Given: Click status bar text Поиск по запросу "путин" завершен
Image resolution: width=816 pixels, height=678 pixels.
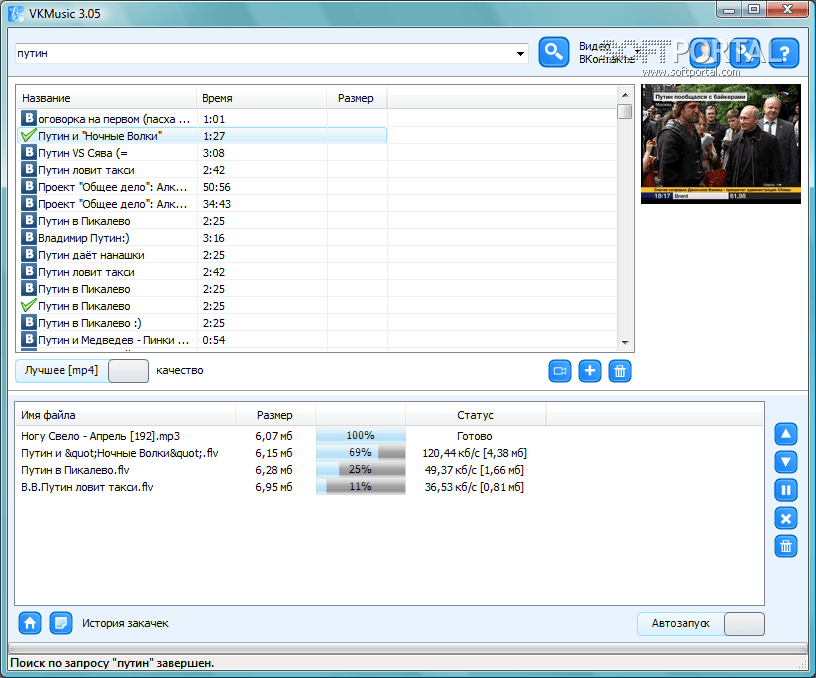Looking at the screenshot, I should [112, 663].
